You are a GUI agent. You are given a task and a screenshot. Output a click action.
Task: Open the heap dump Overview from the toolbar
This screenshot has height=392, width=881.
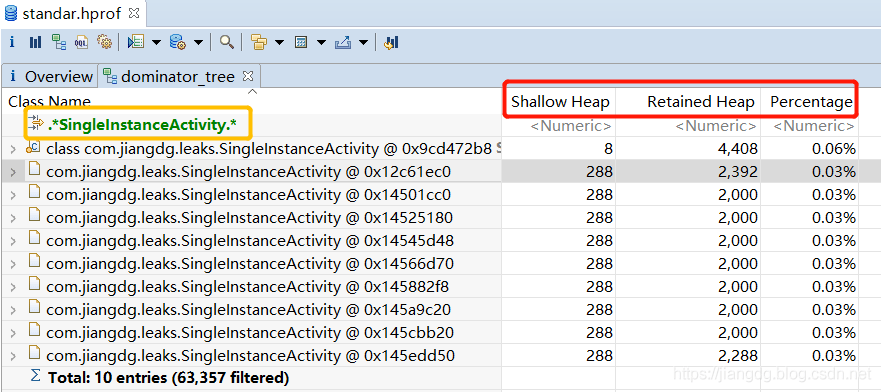(x=12, y=42)
